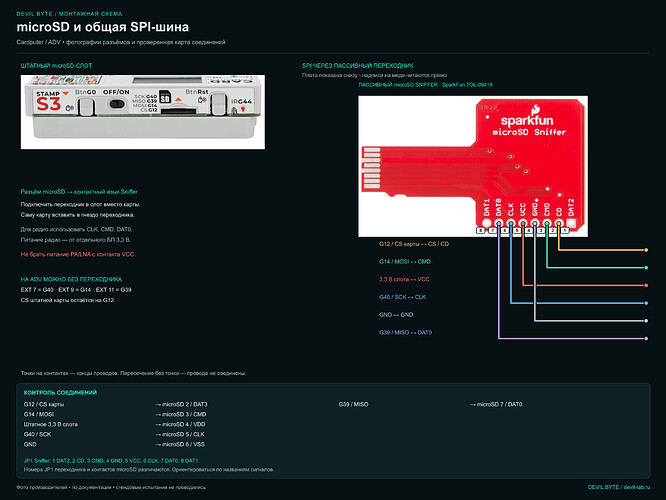
Task: Click the STAMP S3 label in device photo
Action: [49, 101]
